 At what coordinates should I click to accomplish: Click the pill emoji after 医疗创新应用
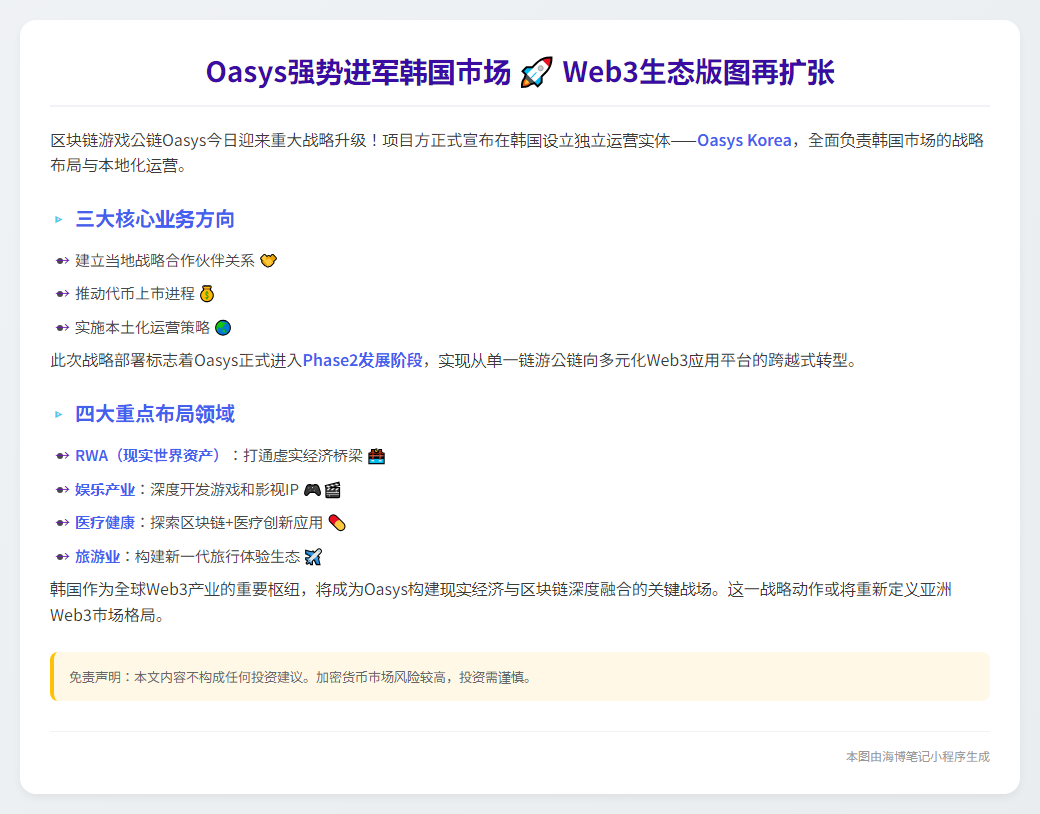(x=337, y=523)
